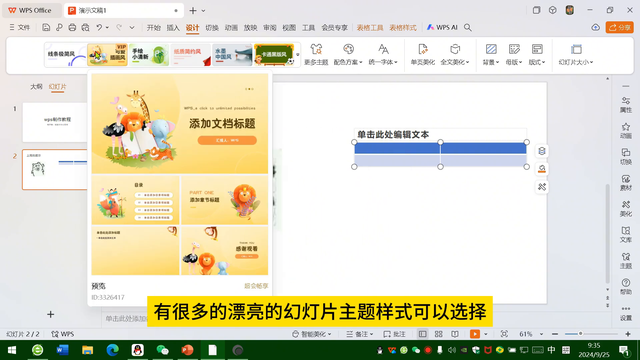Start slideshow with orange play button
The width and height of the screenshot is (640, 360).
(x=475, y=334)
